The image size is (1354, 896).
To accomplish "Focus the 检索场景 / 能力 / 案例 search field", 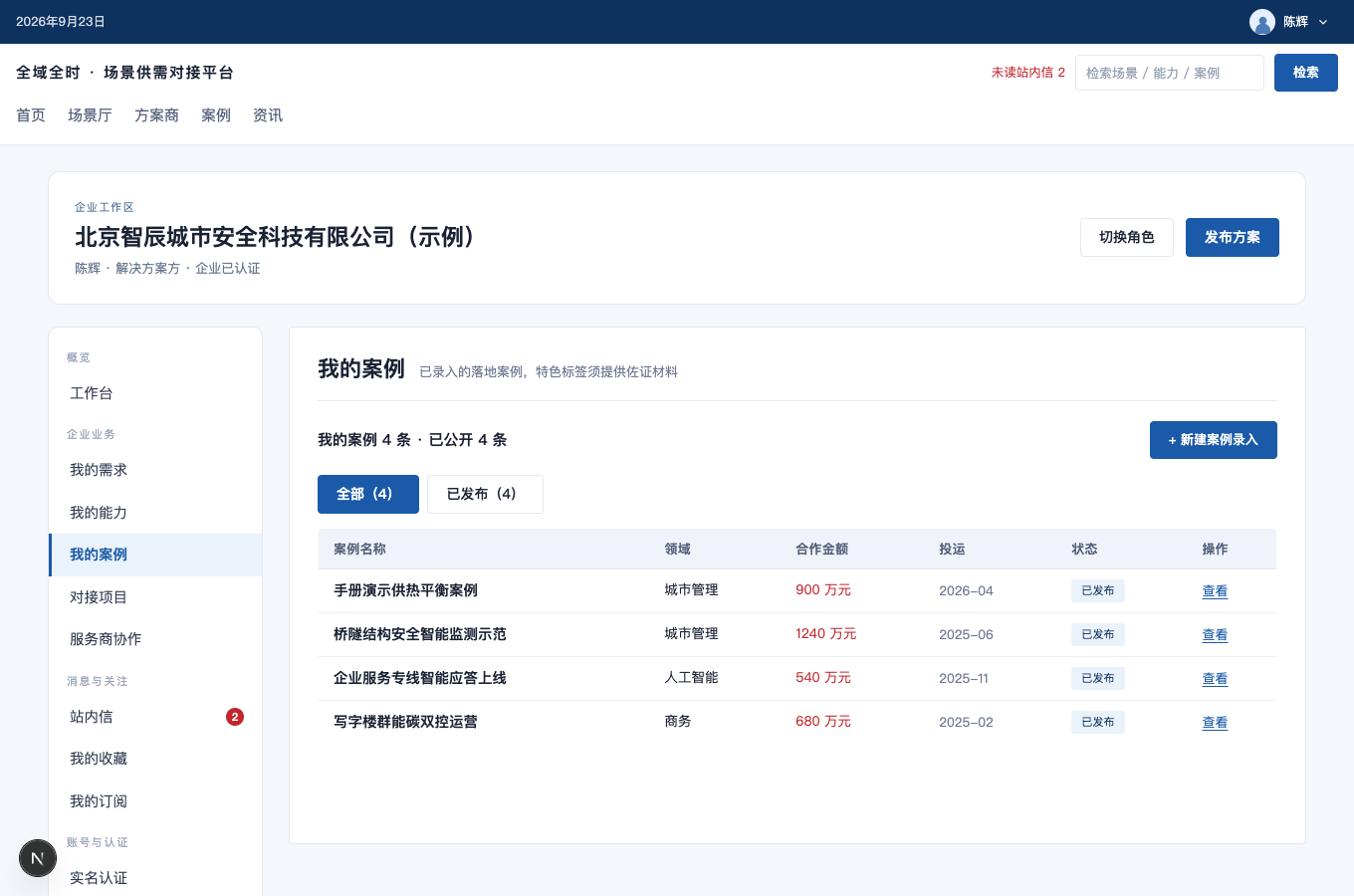I will pos(1170,73).
